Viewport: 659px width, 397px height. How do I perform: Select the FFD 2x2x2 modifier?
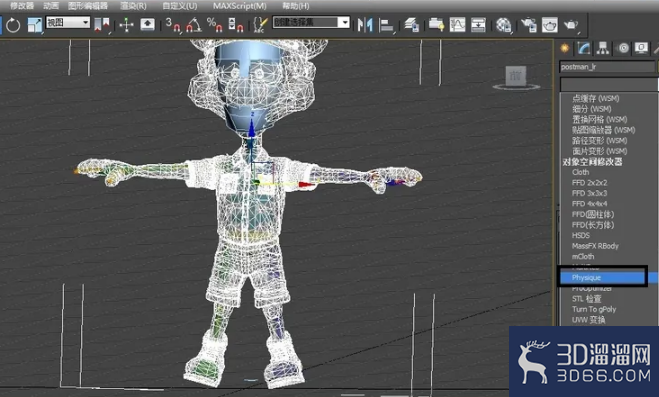[x=589, y=183]
